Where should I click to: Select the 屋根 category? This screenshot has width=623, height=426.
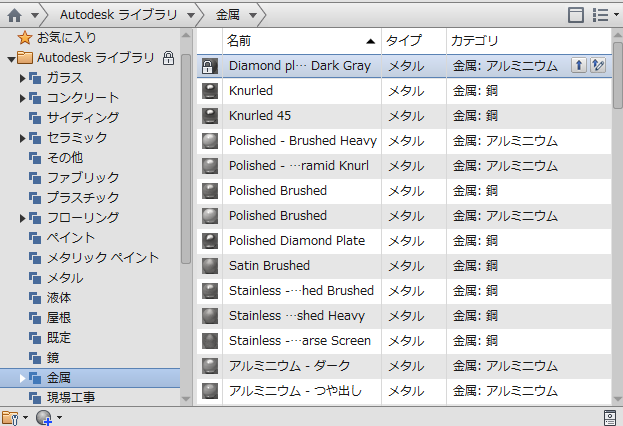click(50, 318)
